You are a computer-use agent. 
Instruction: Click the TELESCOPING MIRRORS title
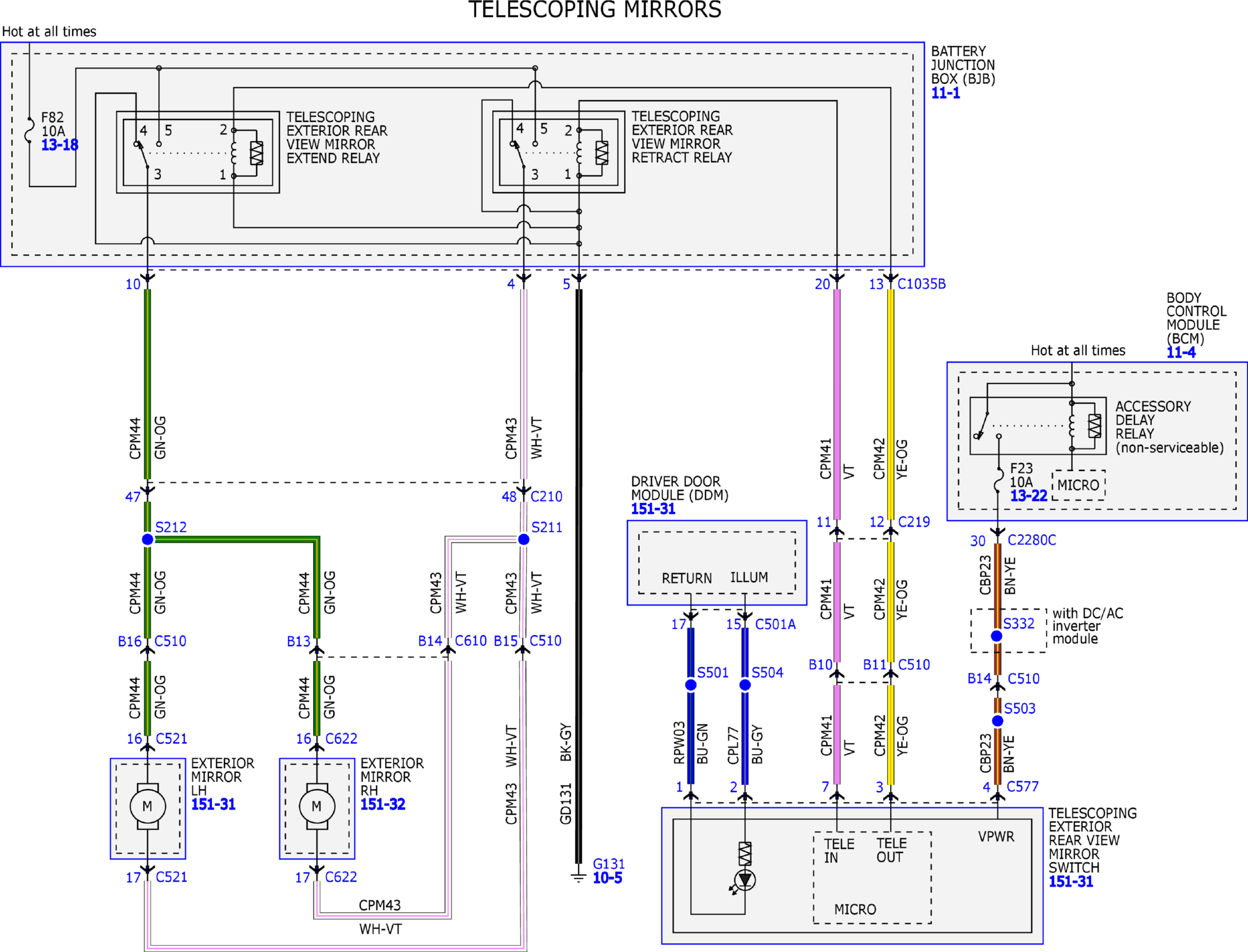point(595,10)
